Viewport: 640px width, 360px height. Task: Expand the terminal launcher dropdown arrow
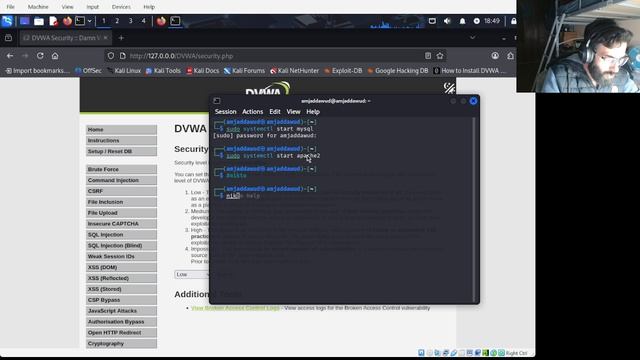89,21
